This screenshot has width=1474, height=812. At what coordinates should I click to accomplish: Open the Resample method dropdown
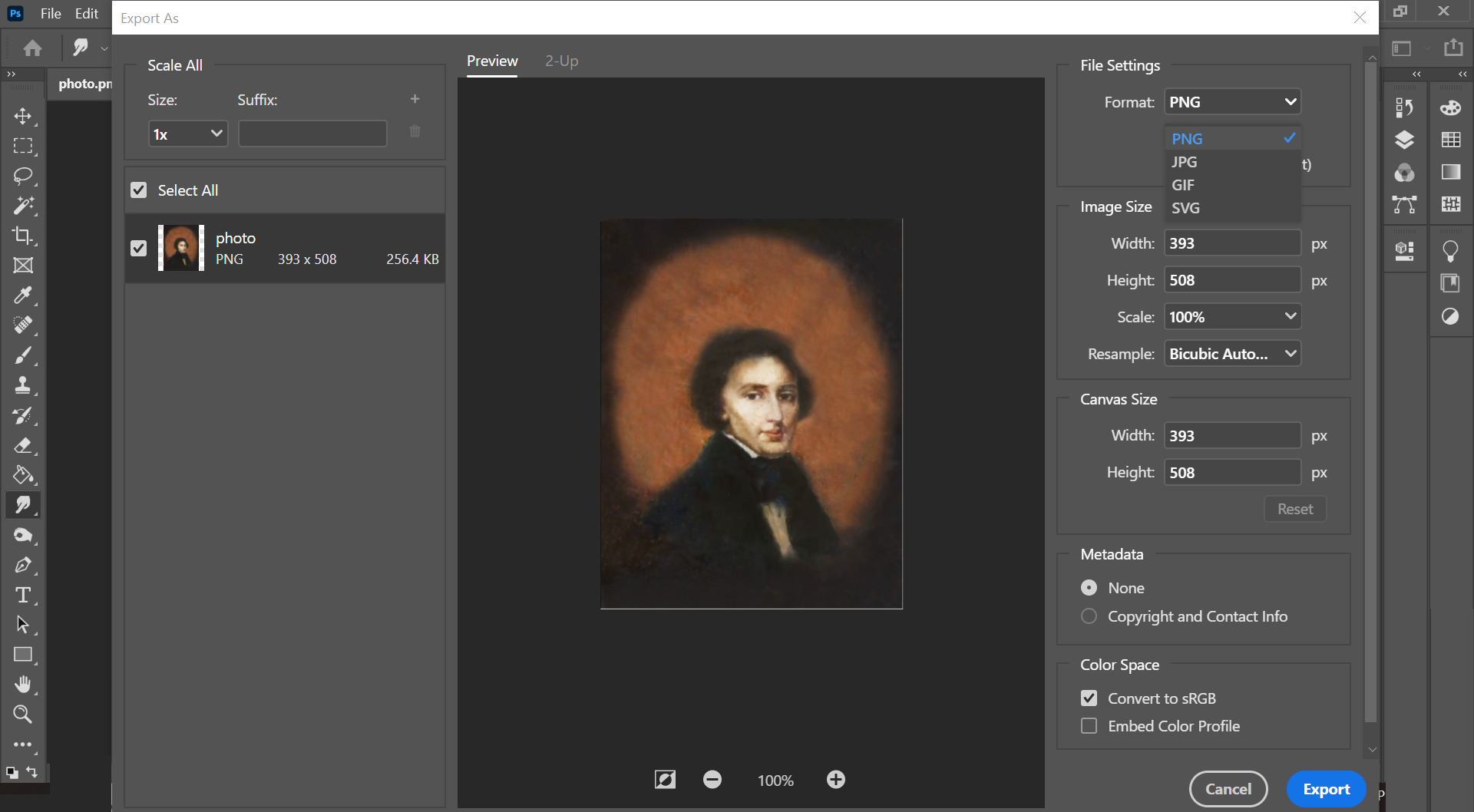coord(1232,354)
